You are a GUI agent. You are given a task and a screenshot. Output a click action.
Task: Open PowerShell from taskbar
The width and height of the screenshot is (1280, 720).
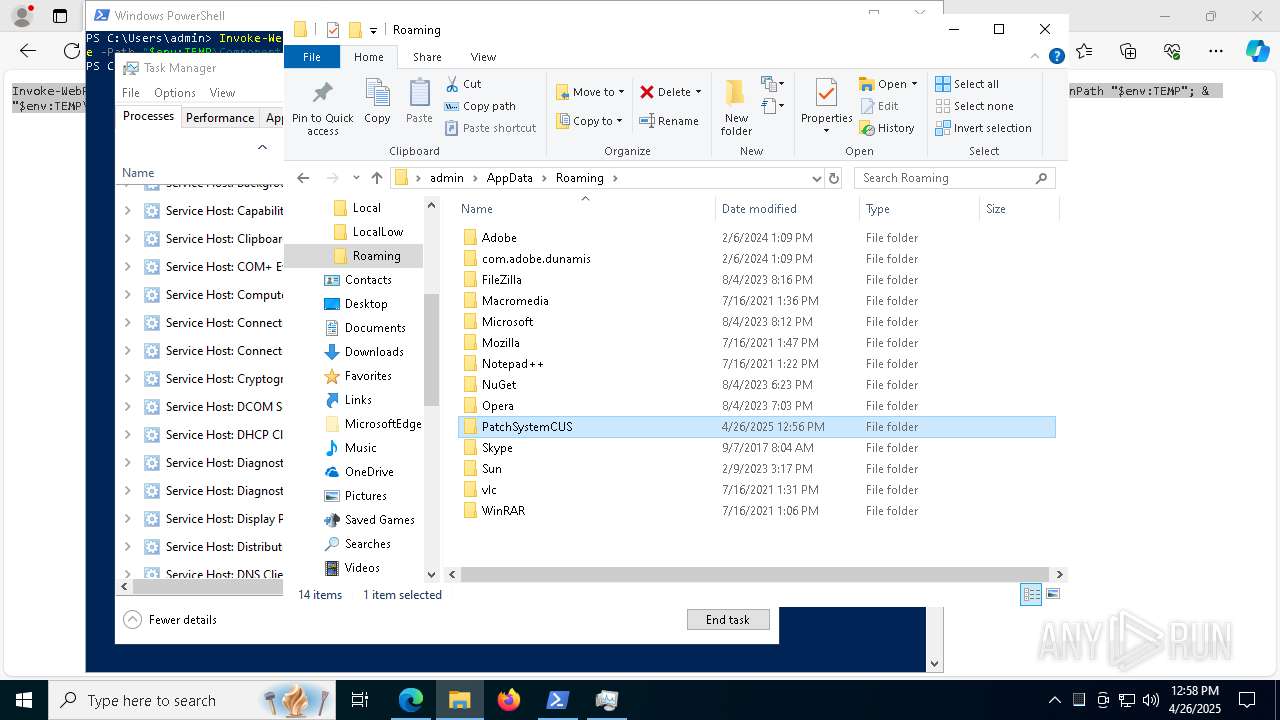tap(558, 700)
